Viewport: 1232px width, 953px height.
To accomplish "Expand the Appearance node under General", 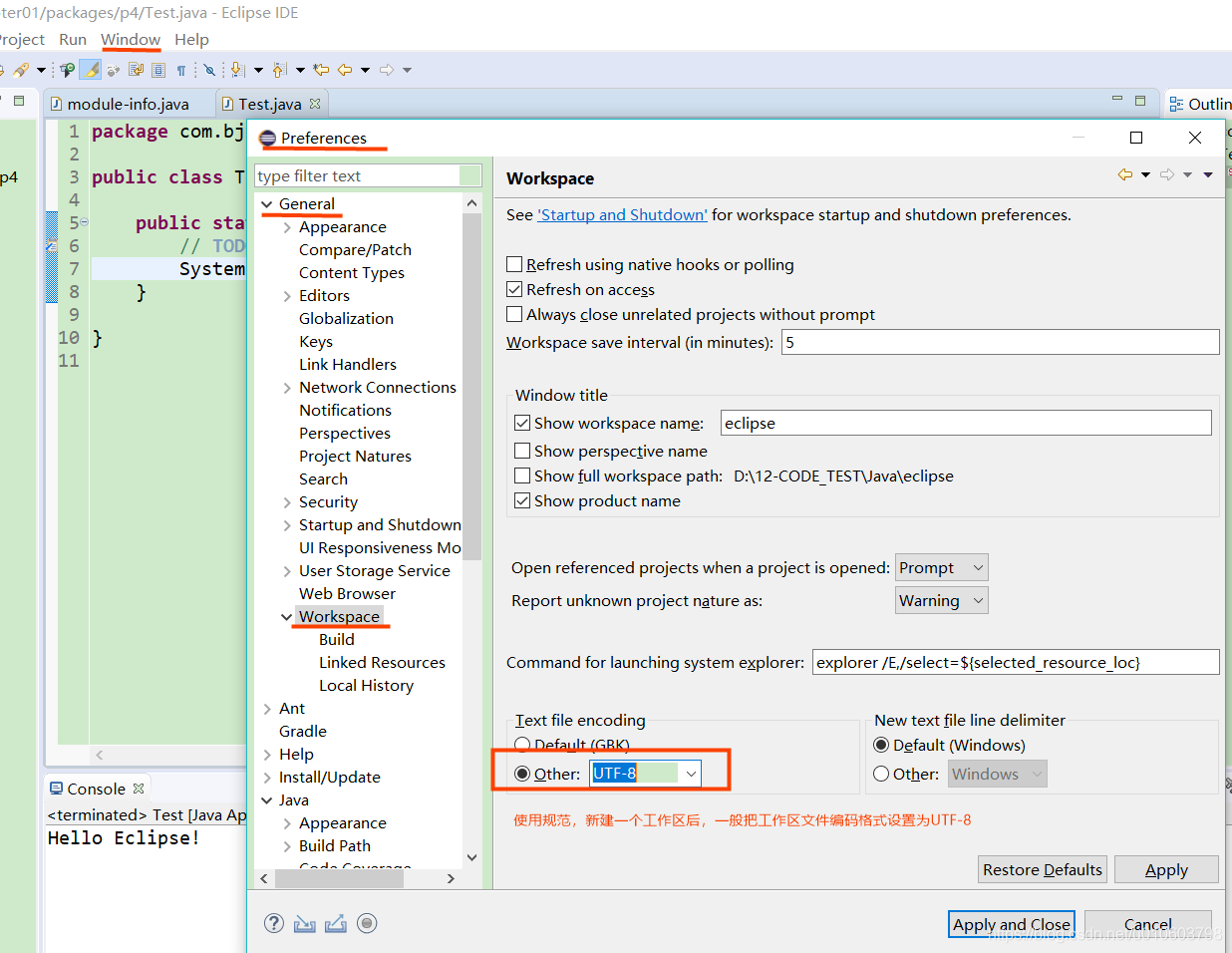I will click(287, 227).
